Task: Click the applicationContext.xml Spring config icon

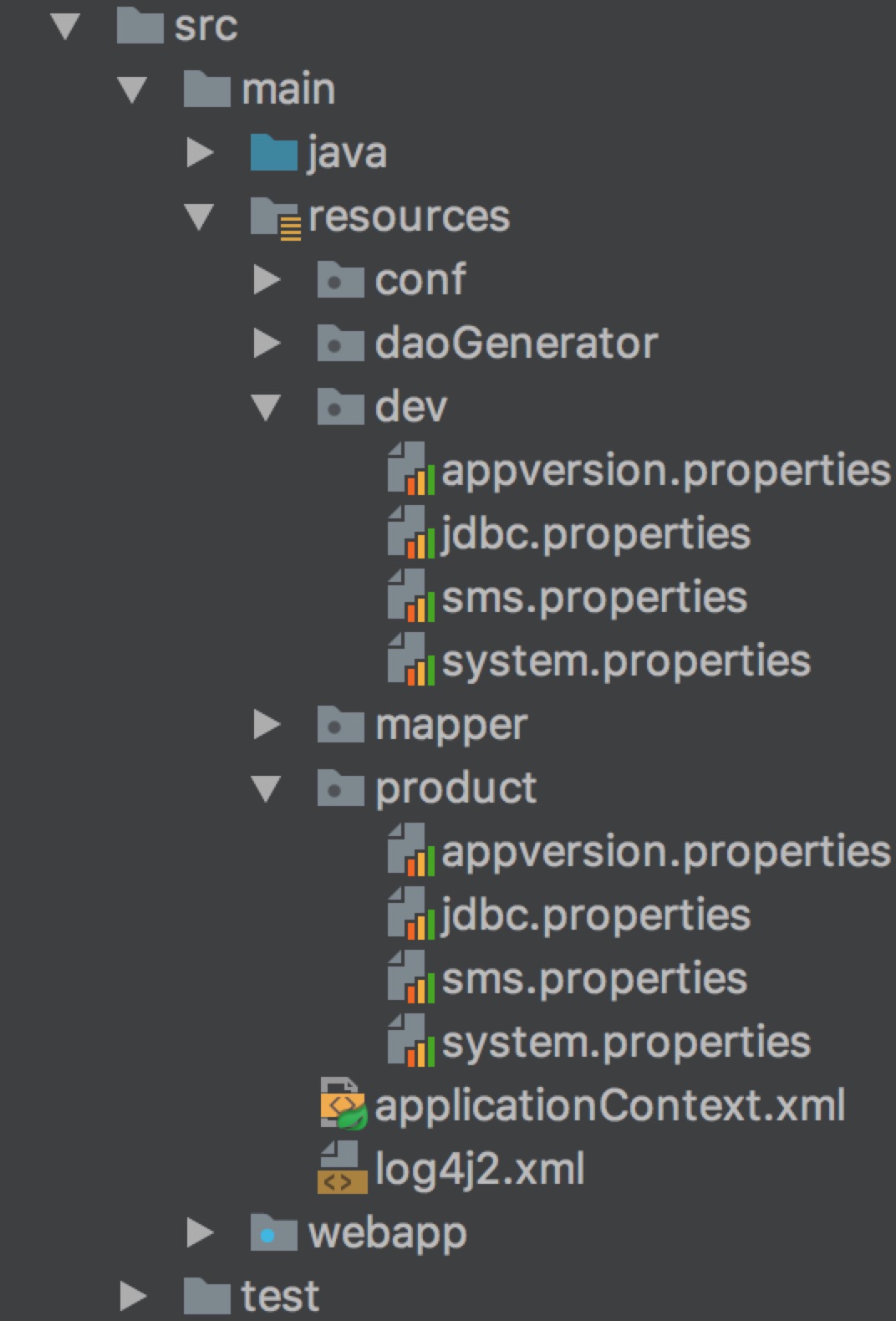Action: click(344, 1105)
